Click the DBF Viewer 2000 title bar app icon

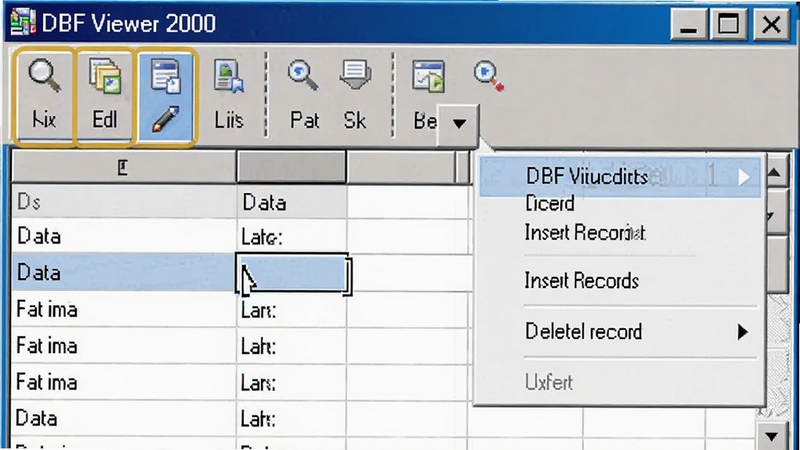click(23, 23)
